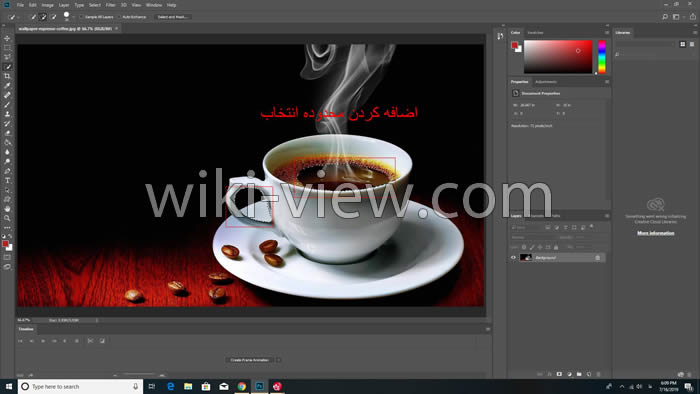Viewport: 700px width, 394px height.
Task: Open brush options picker arrow
Action: point(74,17)
